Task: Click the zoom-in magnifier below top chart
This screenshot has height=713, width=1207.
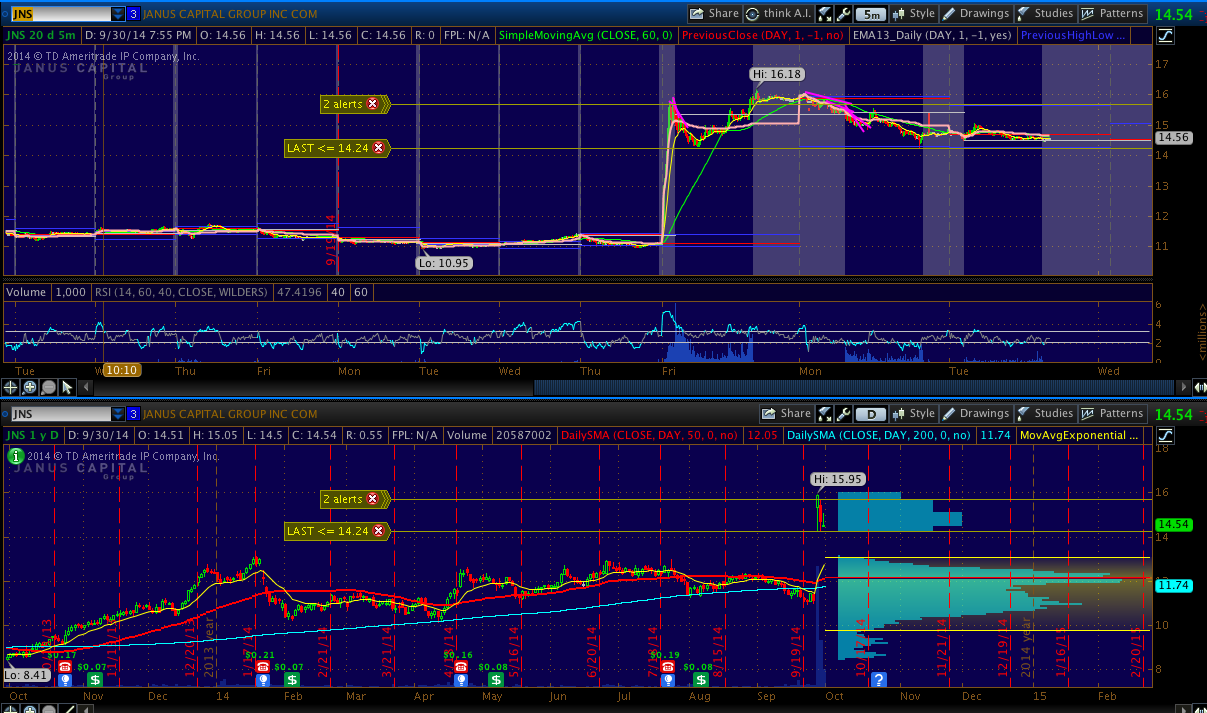Action: coord(30,387)
